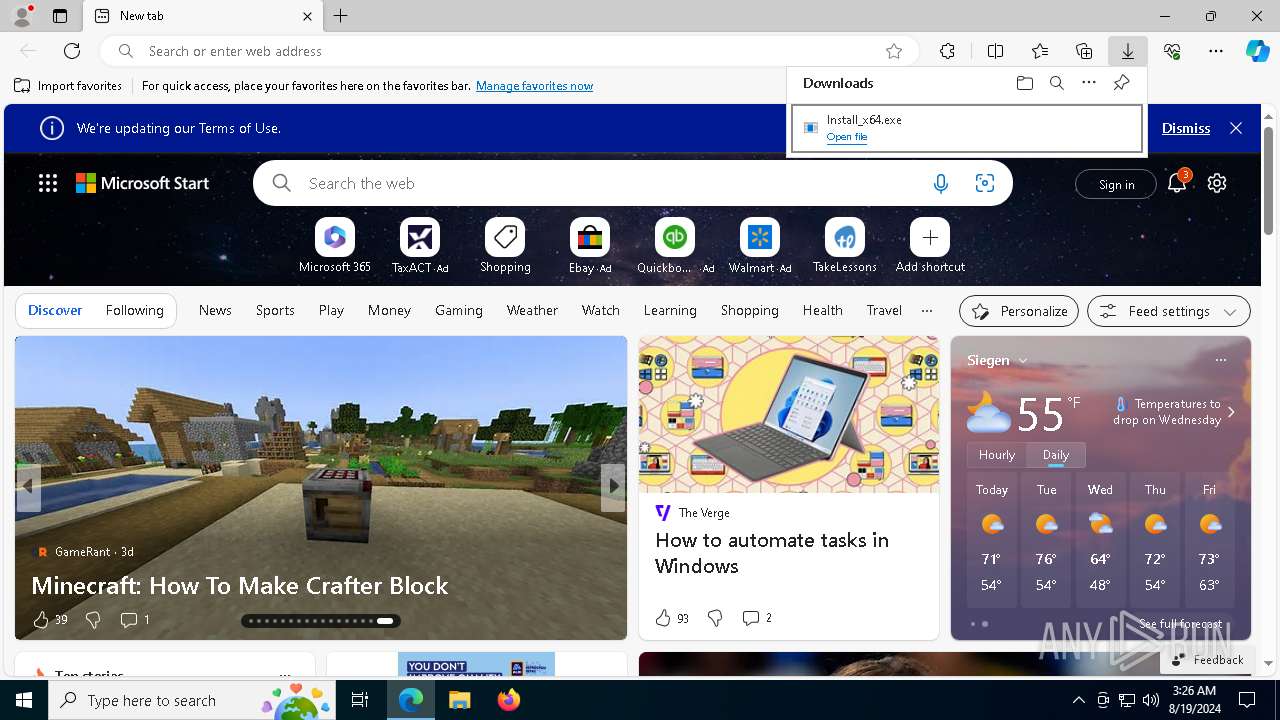Open Firefox from the taskbar
Image resolution: width=1280 pixels, height=720 pixels.
click(x=509, y=700)
